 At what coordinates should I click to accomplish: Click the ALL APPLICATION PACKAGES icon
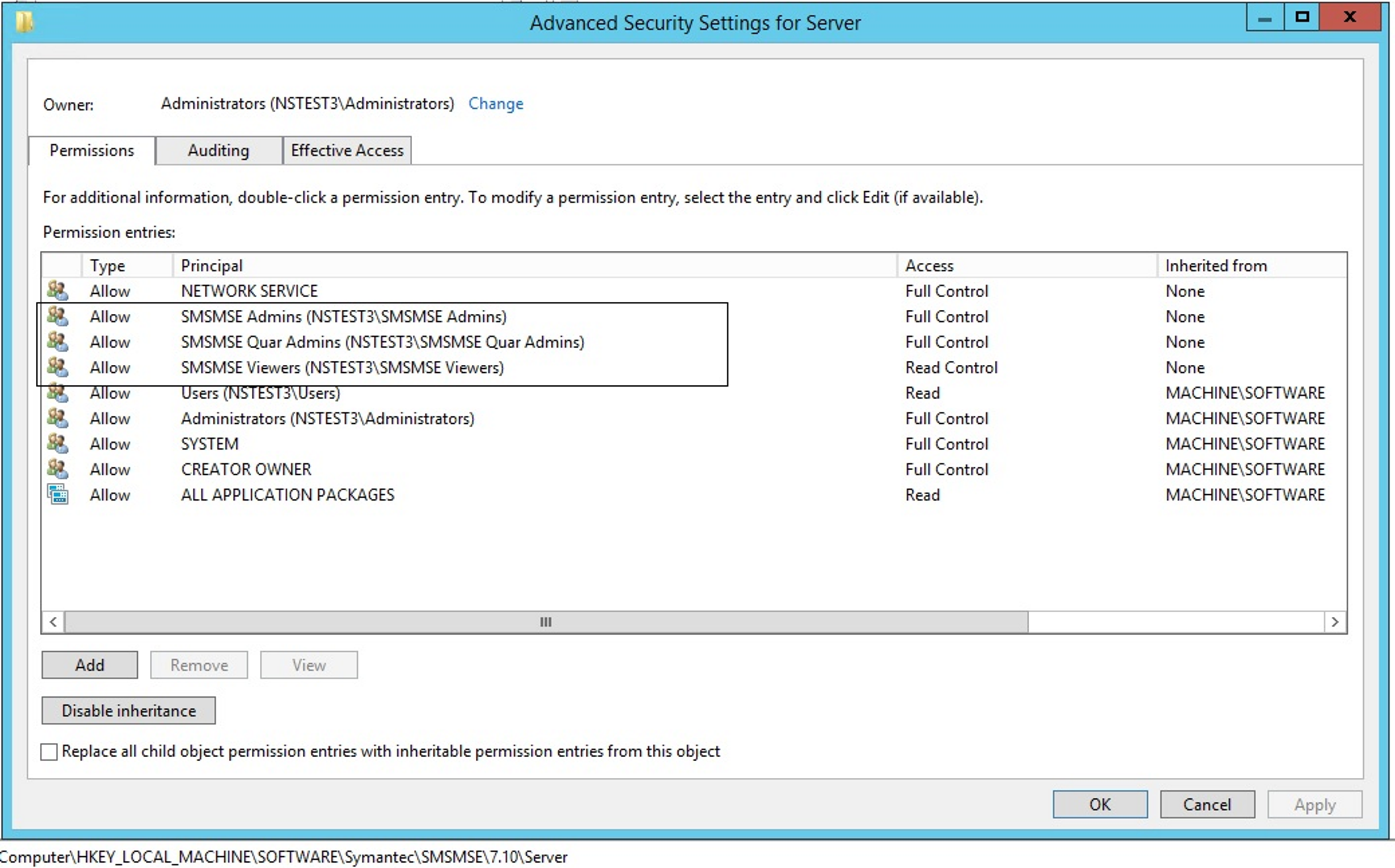coord(57,494)
